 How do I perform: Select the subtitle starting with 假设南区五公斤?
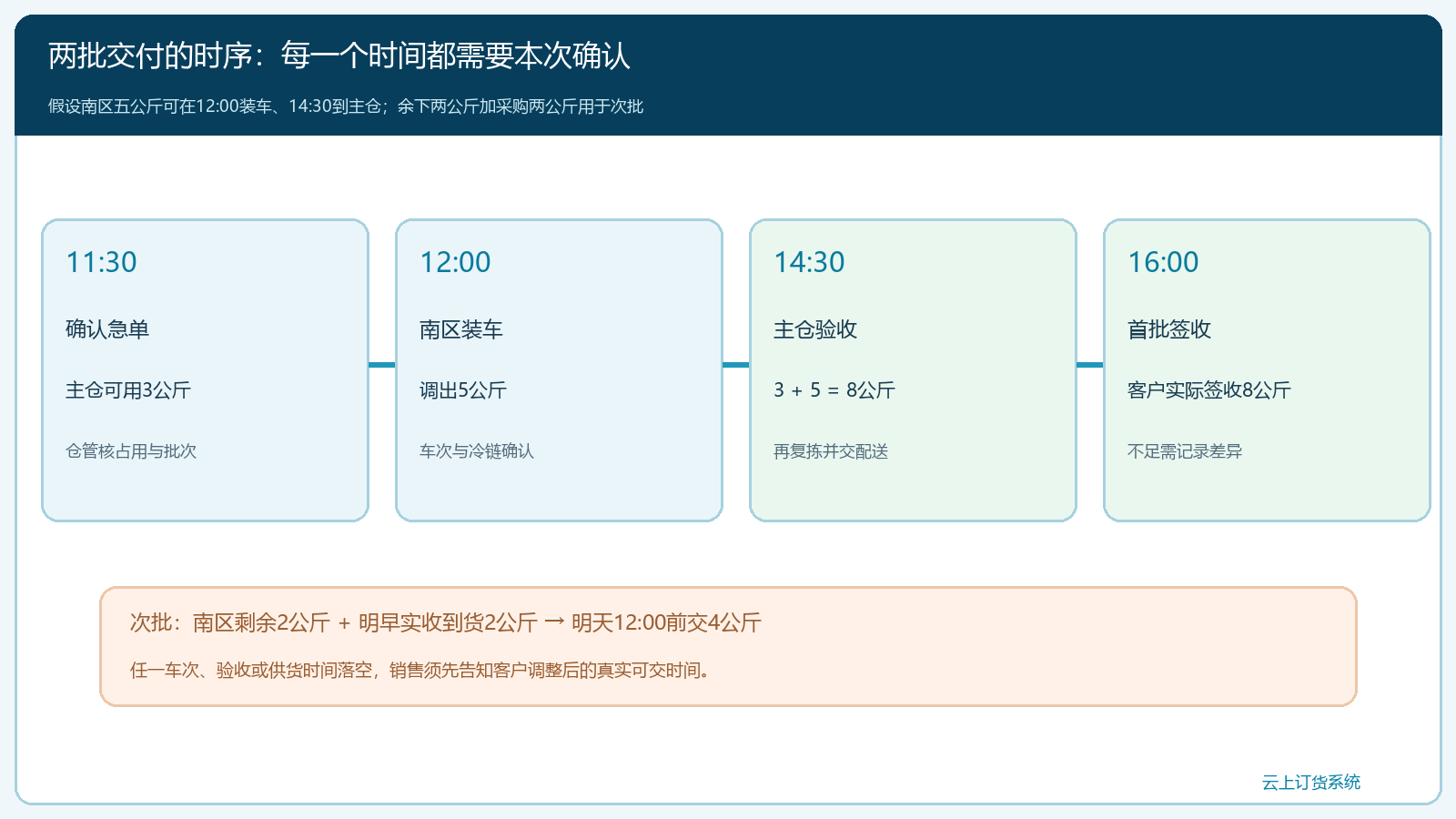click(346, 106)
